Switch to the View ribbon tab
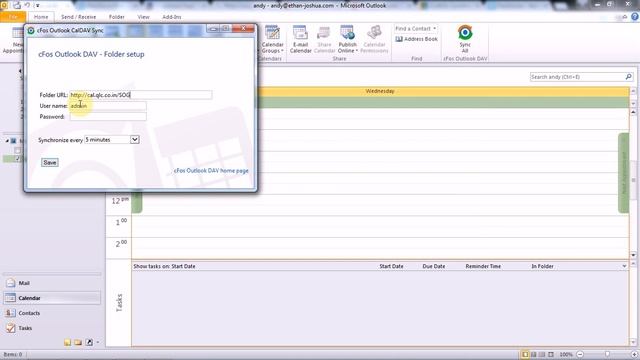This screenshot has height=360, width=640. pyautogui.click(x=143, y=17)
